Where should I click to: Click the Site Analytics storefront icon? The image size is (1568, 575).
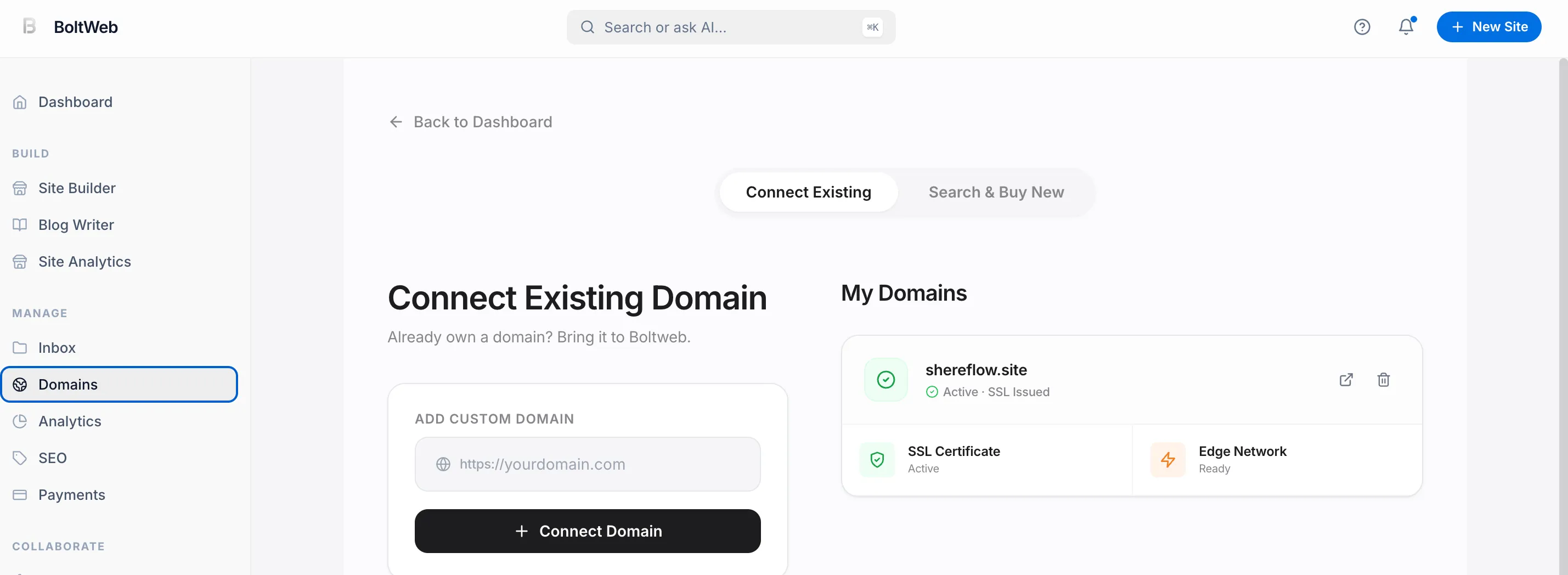[20, 262]
